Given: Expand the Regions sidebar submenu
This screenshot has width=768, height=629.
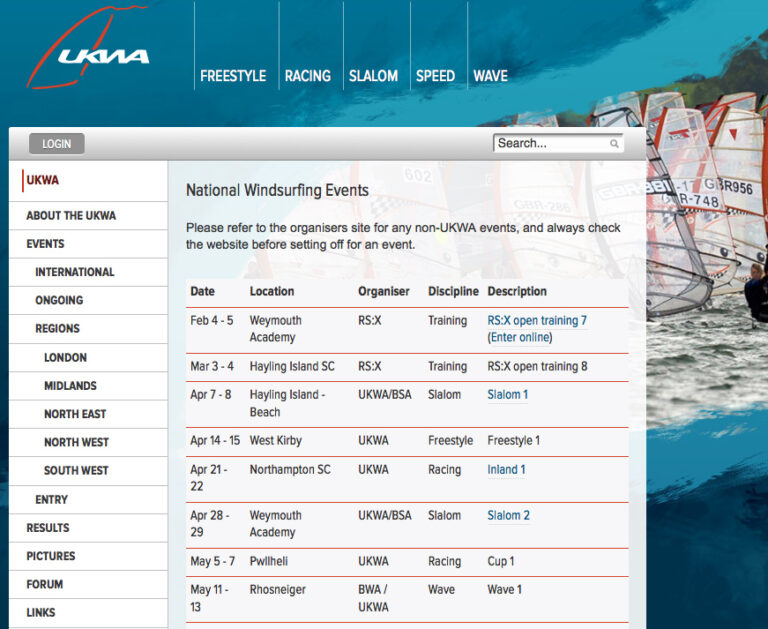Looking at the screenshot, I should pyautogui.click(x=57, y=329).
